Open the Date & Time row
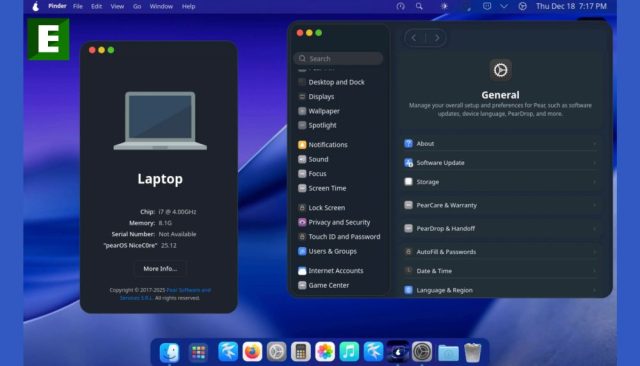 coord(500,271)
